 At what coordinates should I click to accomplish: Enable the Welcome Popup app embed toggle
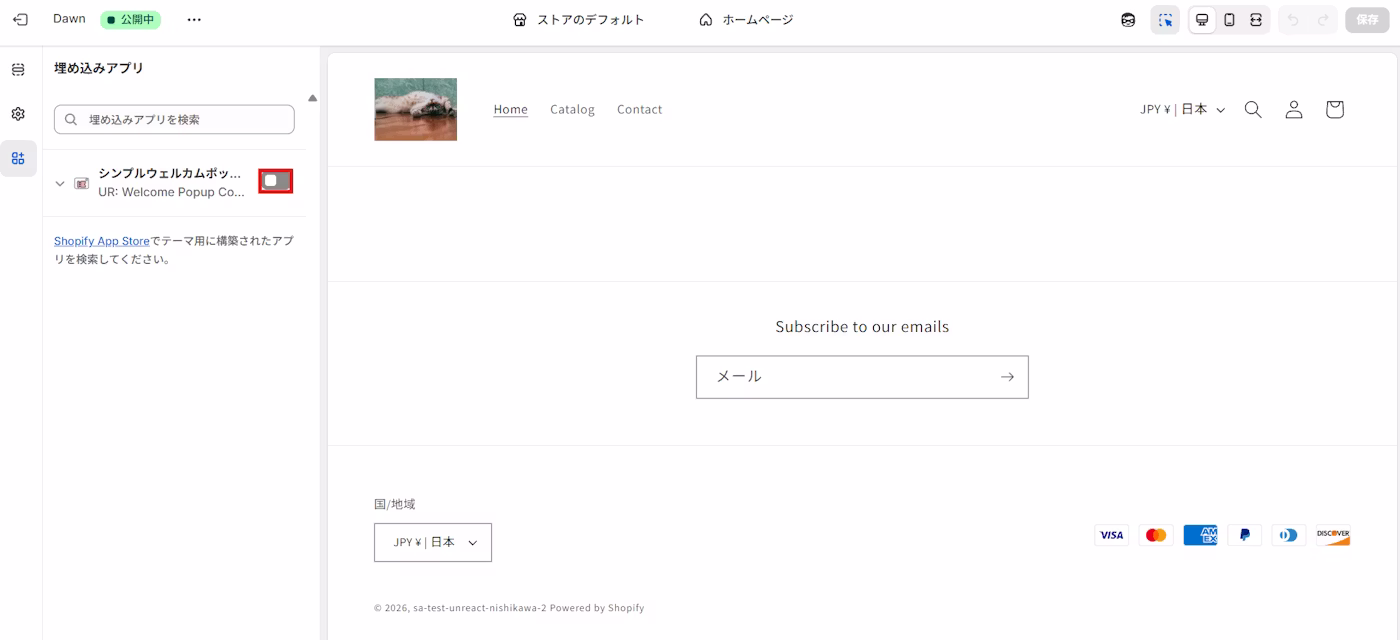pos(276,181)
